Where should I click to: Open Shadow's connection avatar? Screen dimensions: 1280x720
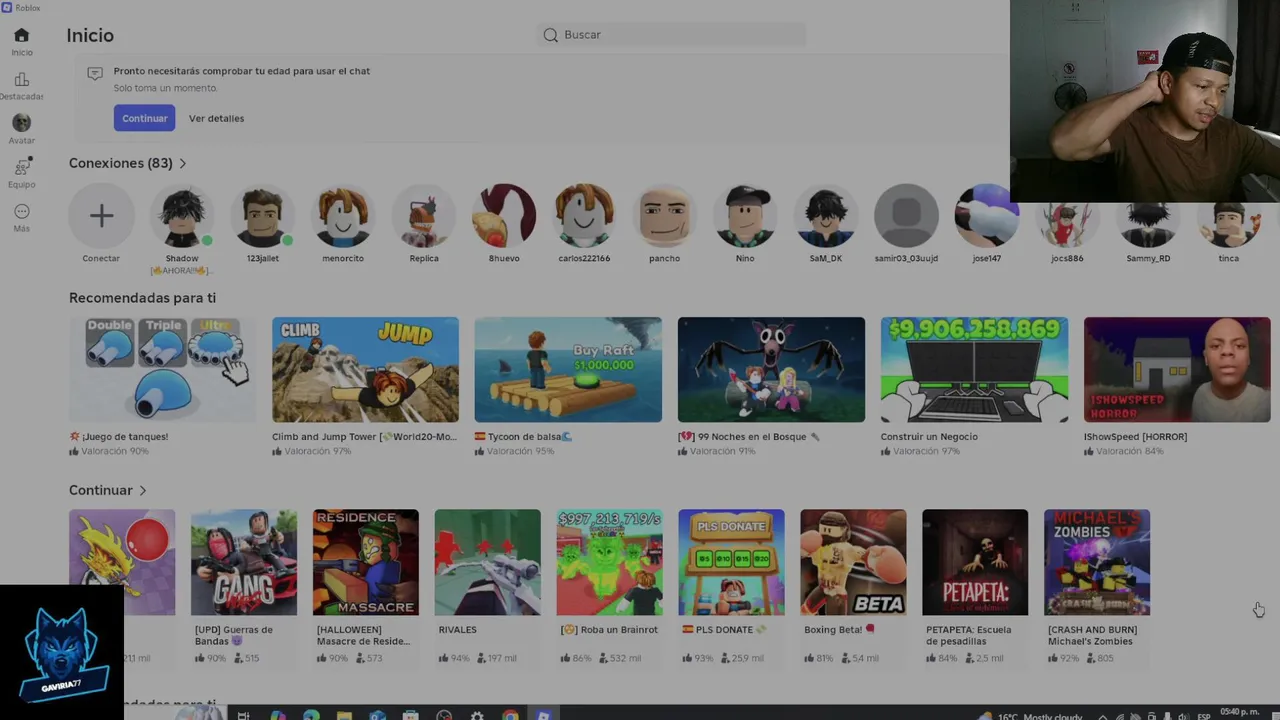click(182, 216)
